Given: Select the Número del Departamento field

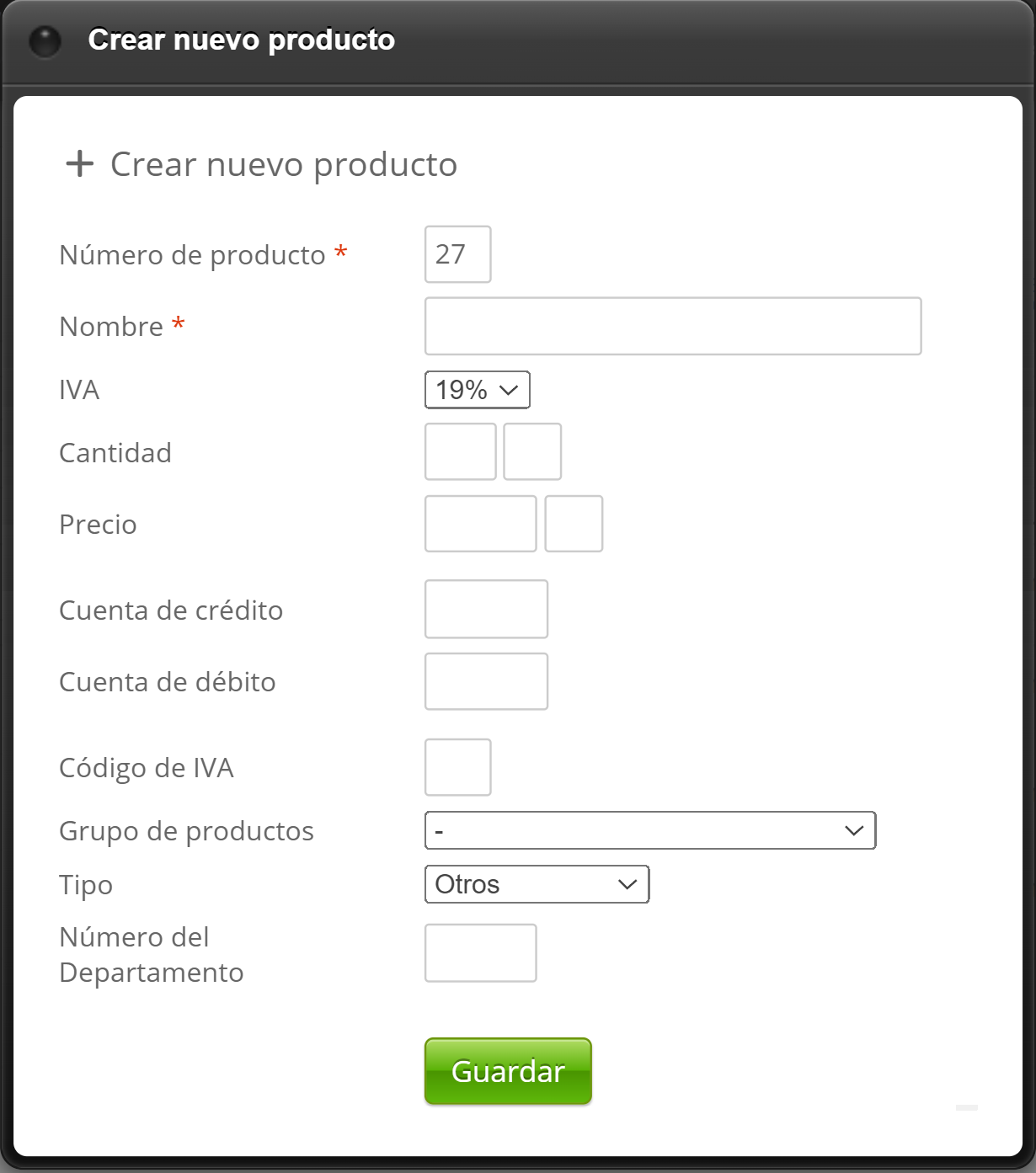Looking at the screenshot, I should [x=480, y=953].
